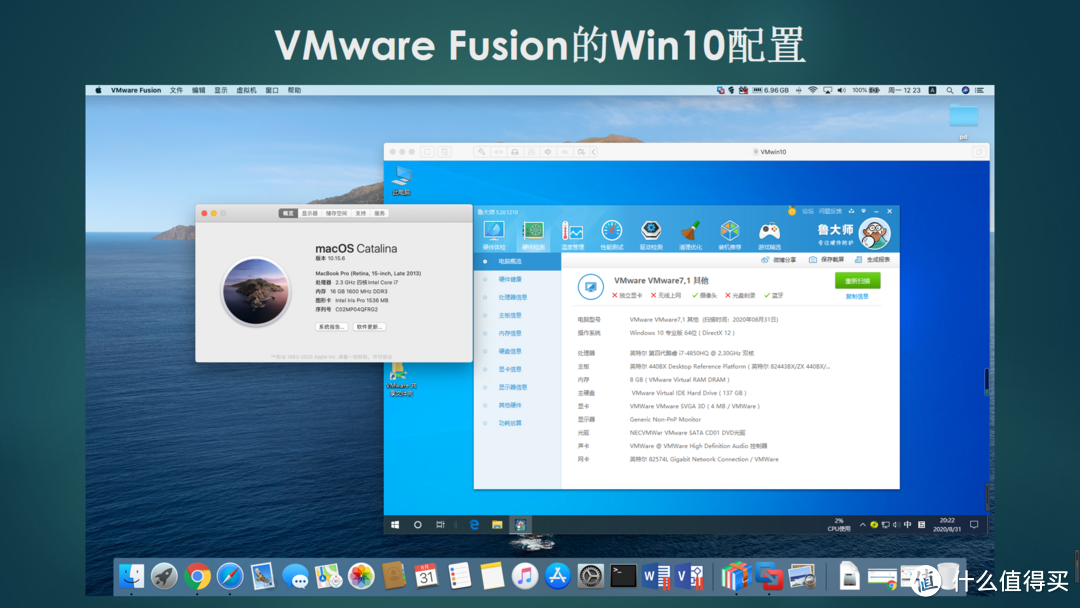Switch to 储存空间 tab in About This Mac
1080x608 pixels.
click(337, 213)
